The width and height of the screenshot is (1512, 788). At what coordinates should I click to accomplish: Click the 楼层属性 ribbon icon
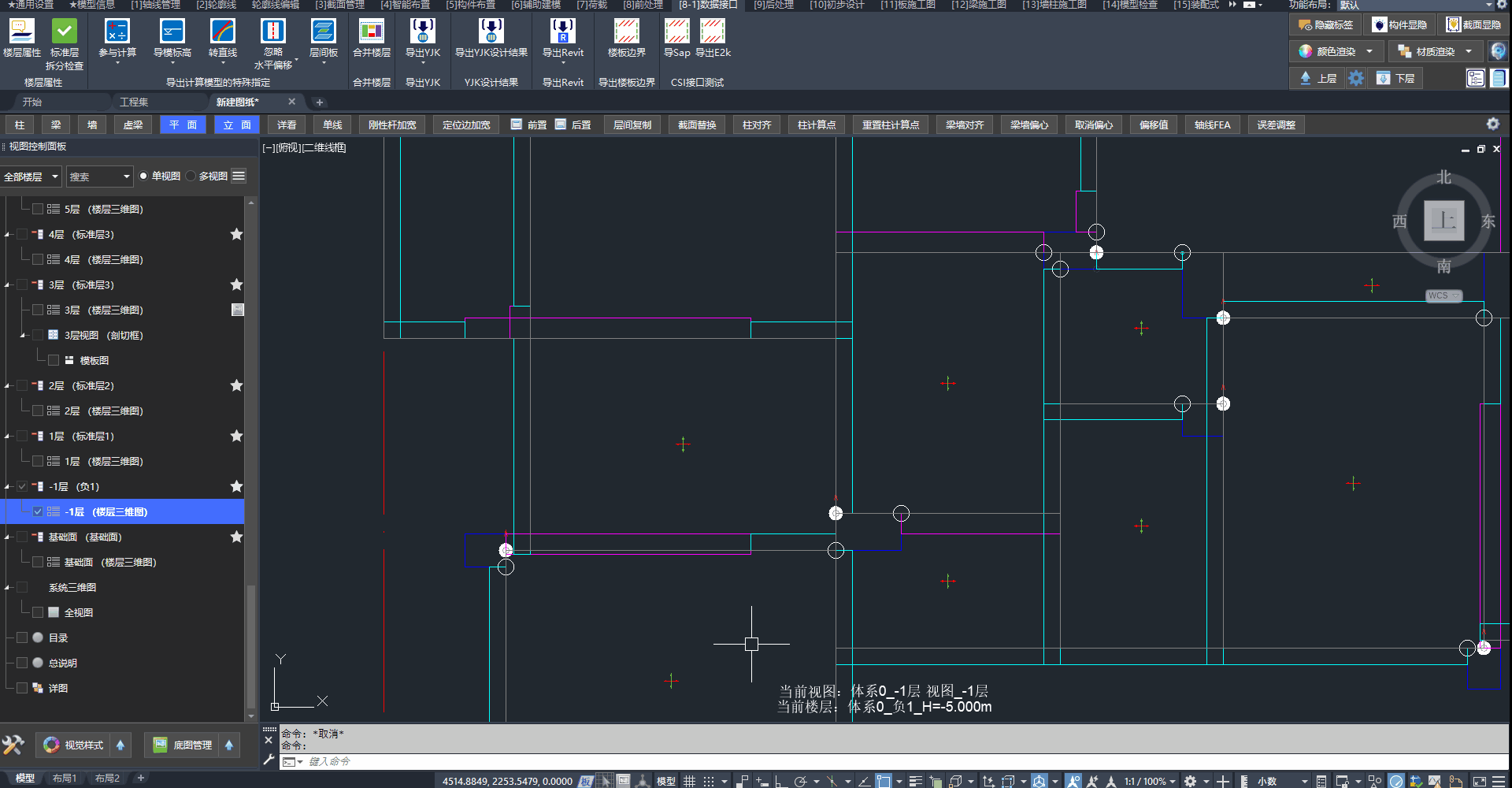click(21, 32)
